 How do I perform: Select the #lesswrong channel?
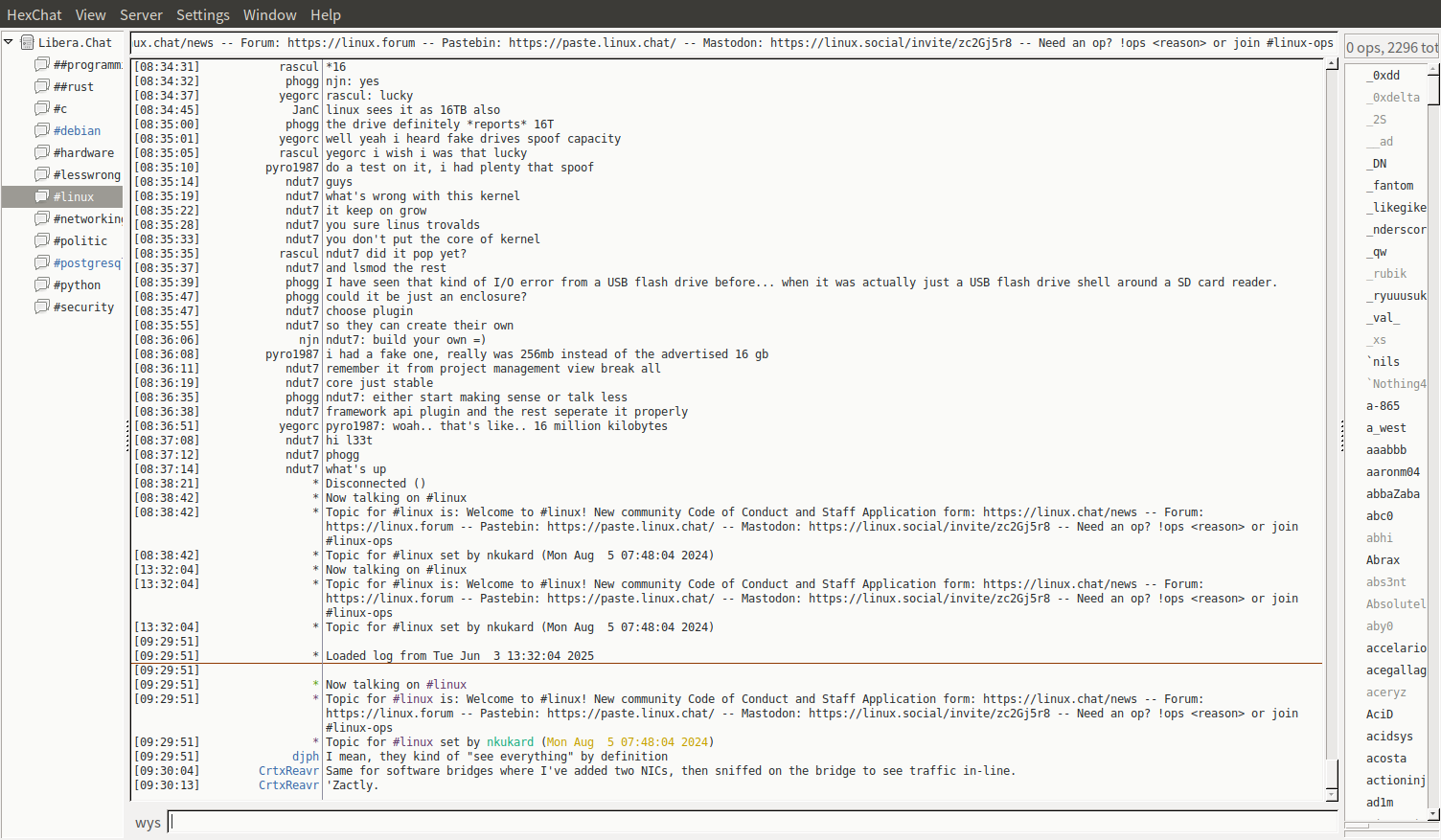(x=86, y=174)
